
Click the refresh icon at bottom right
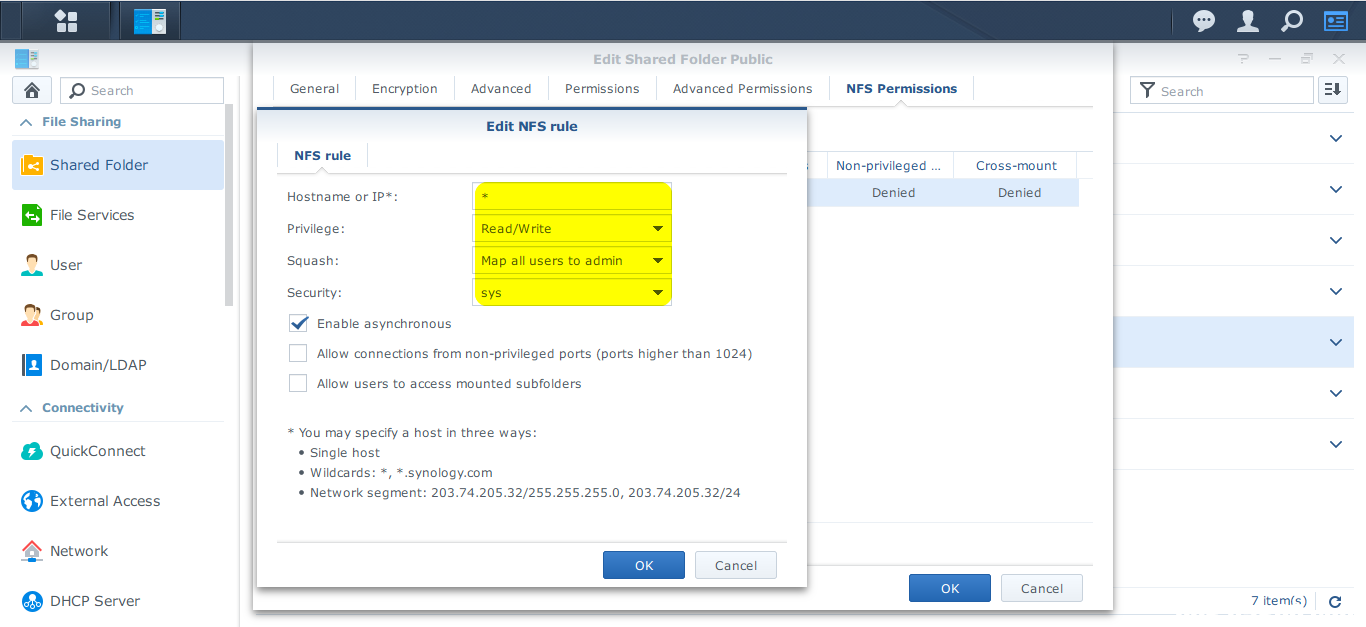[x=1334, y=601]
